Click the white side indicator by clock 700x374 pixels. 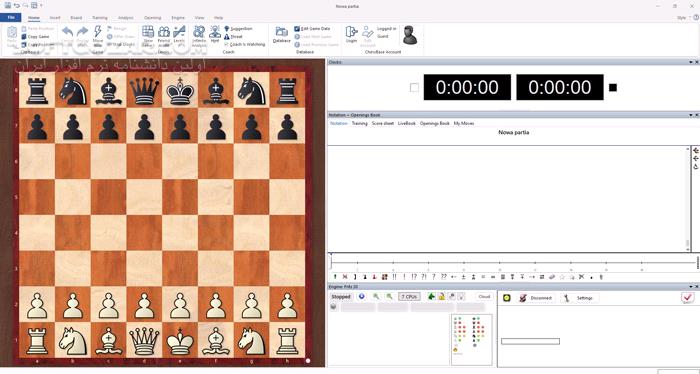[414, 87]
